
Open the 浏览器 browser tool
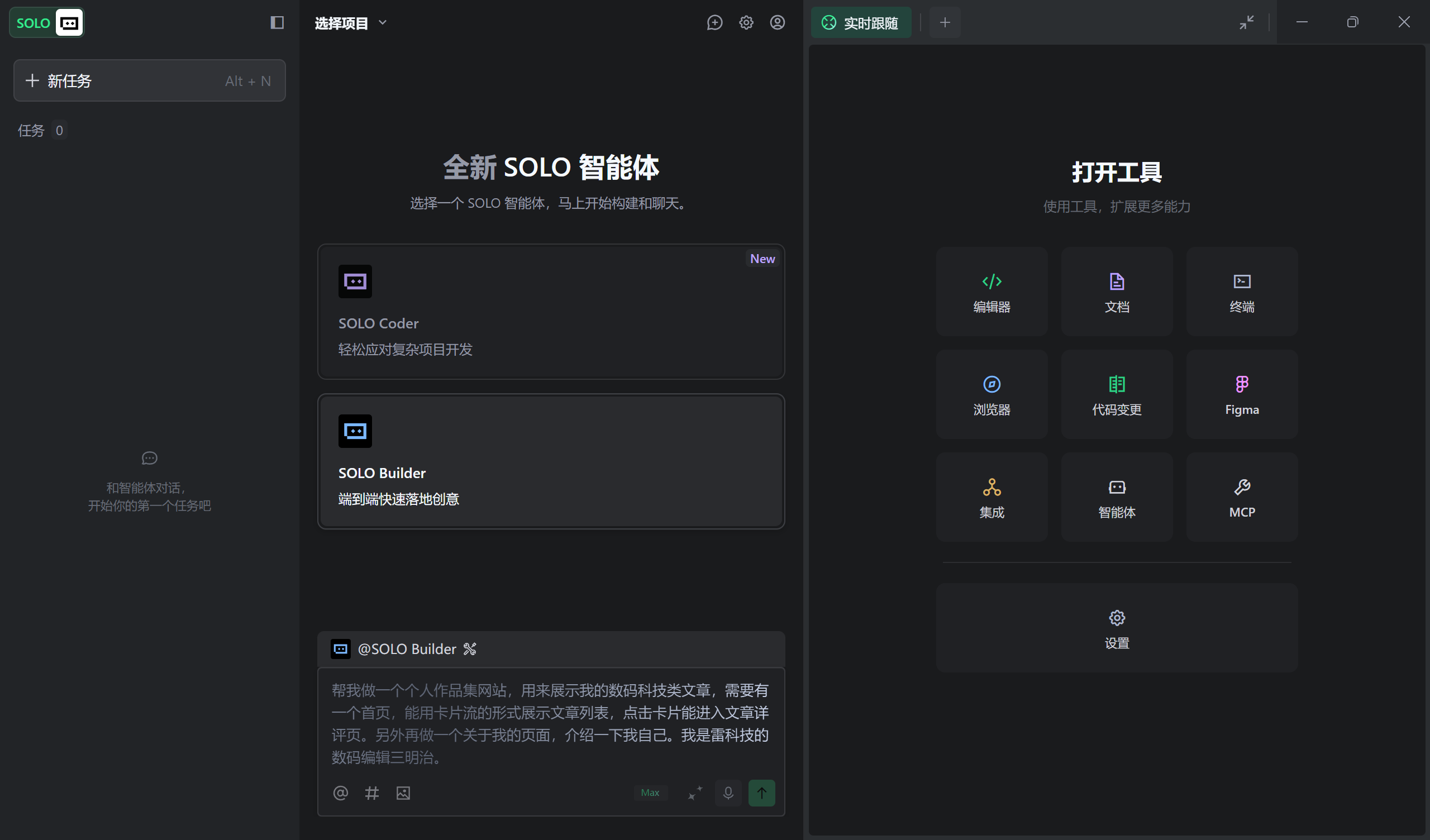[x=992, y=394]
